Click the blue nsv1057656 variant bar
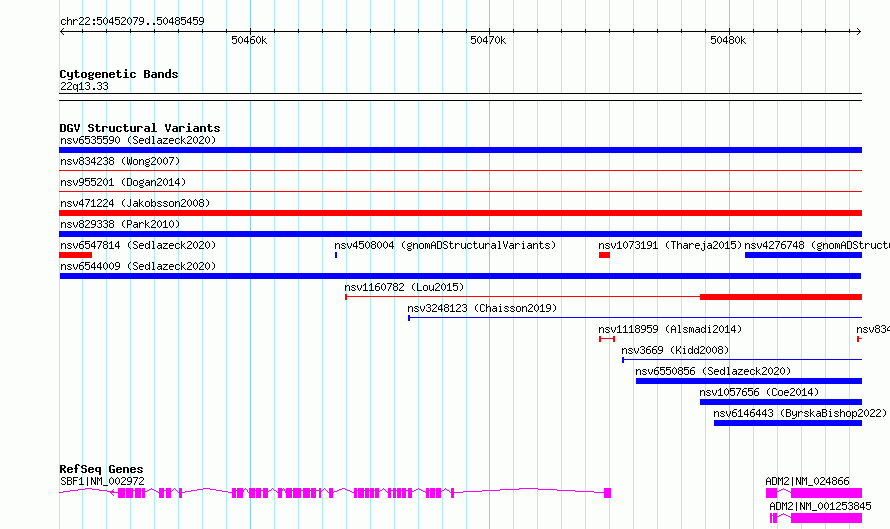 point(781,402)
